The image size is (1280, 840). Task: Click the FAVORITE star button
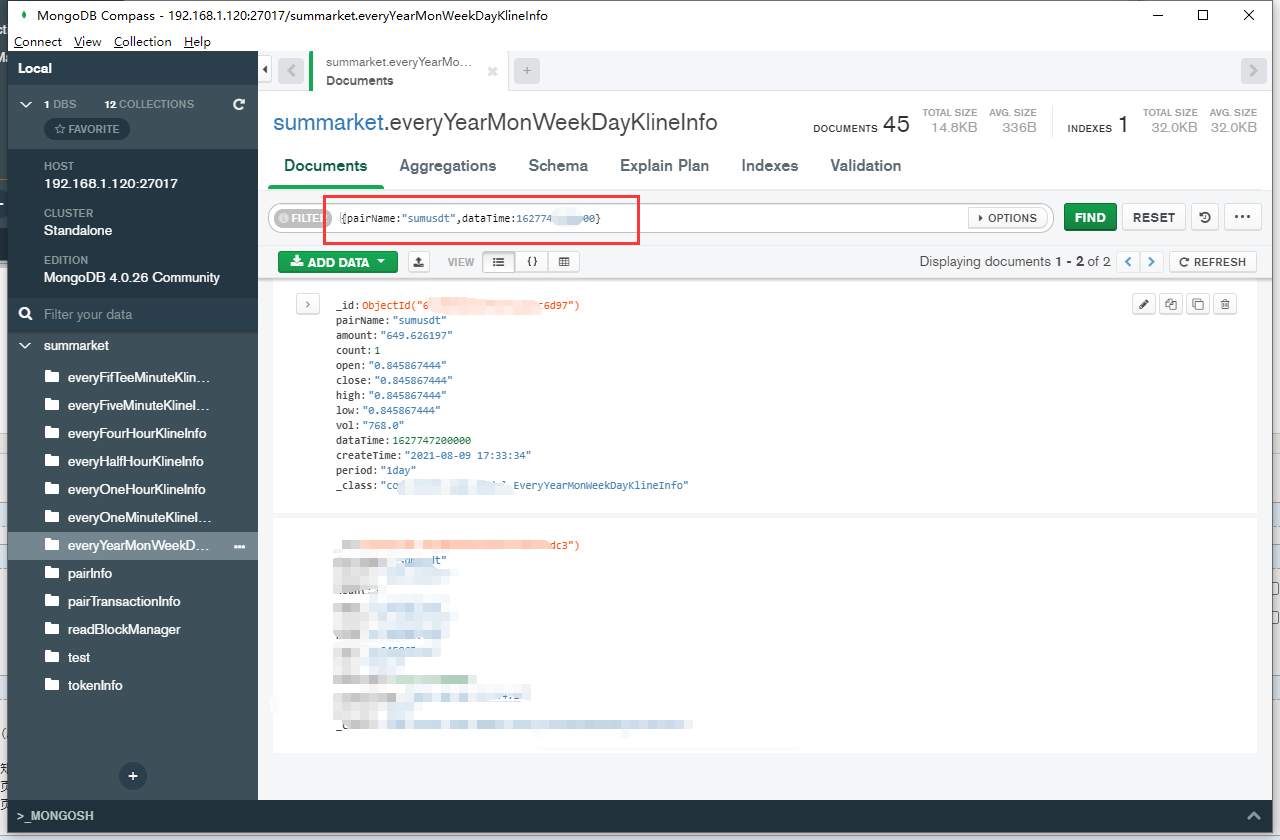tap(87, 129)
